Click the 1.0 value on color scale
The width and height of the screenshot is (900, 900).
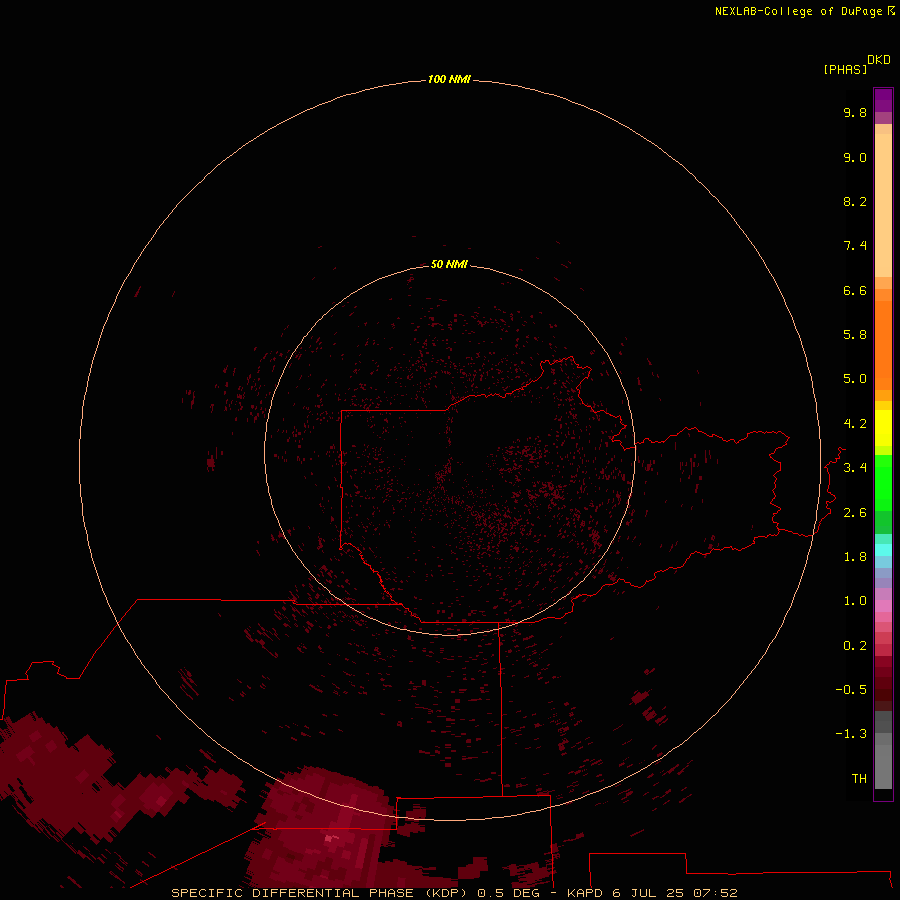pos(855,601)
